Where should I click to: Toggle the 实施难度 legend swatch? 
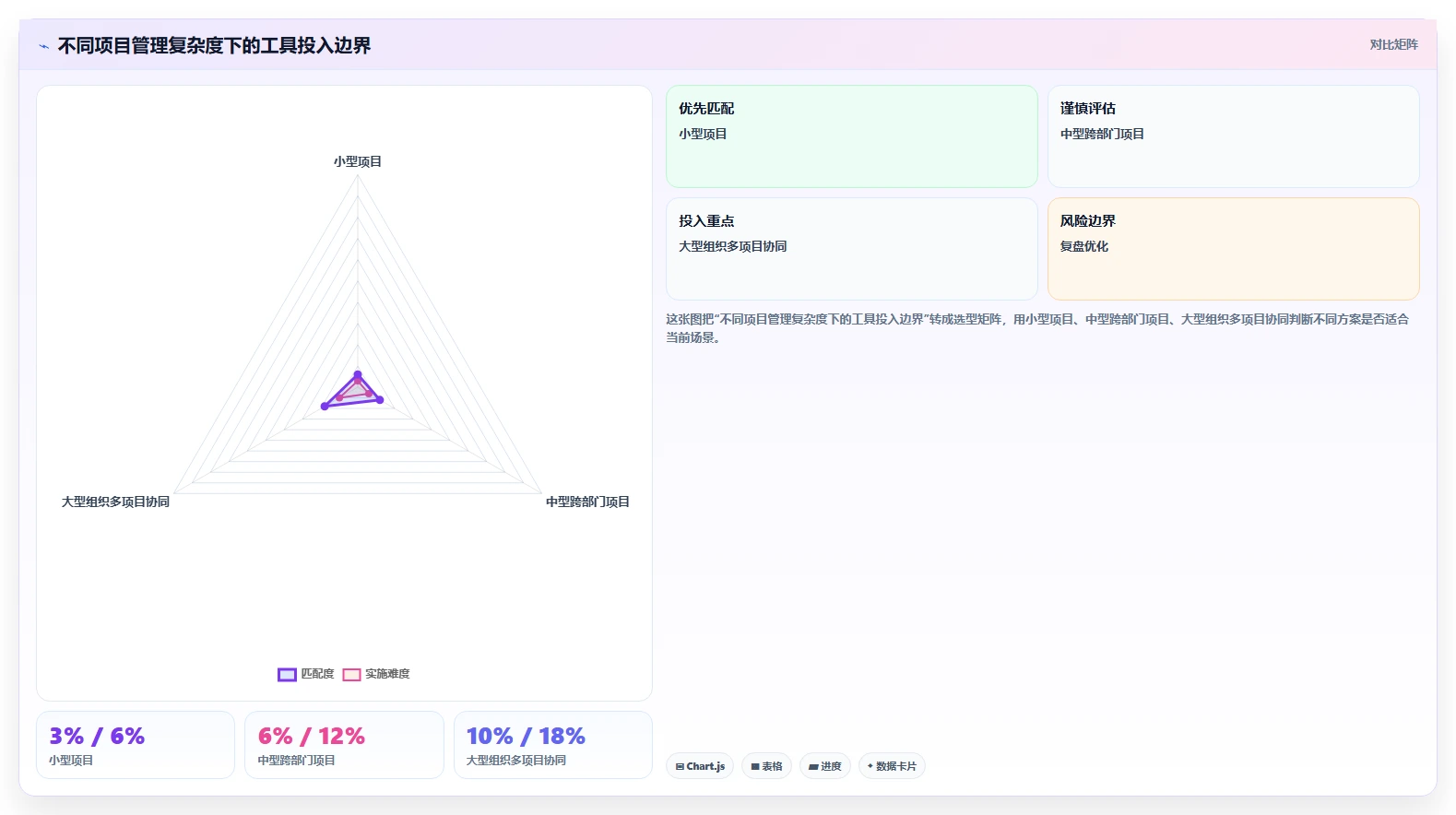(351, 674)
